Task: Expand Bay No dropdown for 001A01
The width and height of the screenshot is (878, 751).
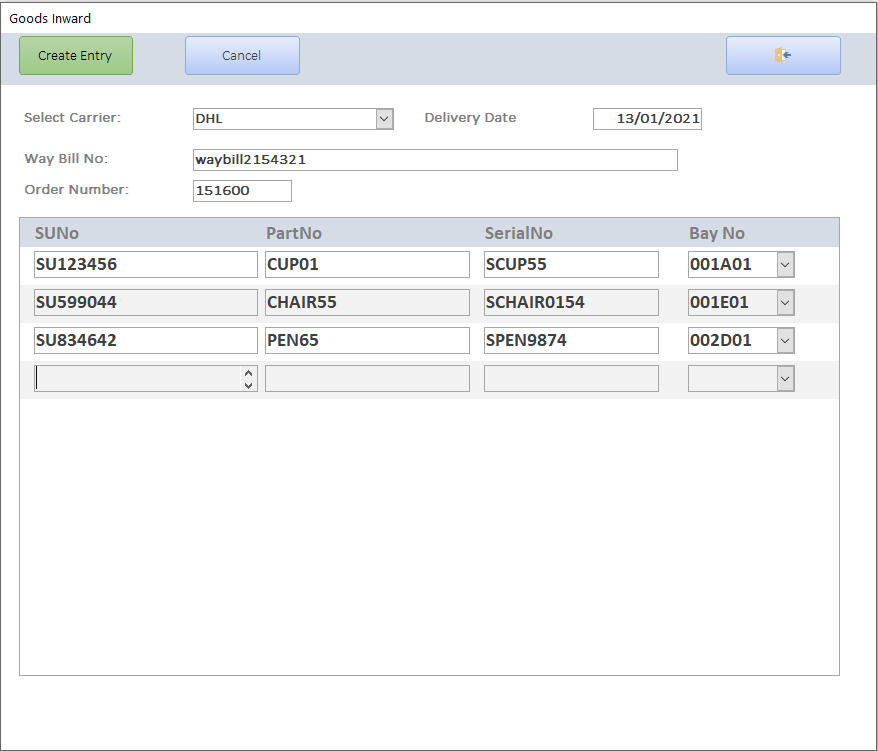Action: click(785, 265)
